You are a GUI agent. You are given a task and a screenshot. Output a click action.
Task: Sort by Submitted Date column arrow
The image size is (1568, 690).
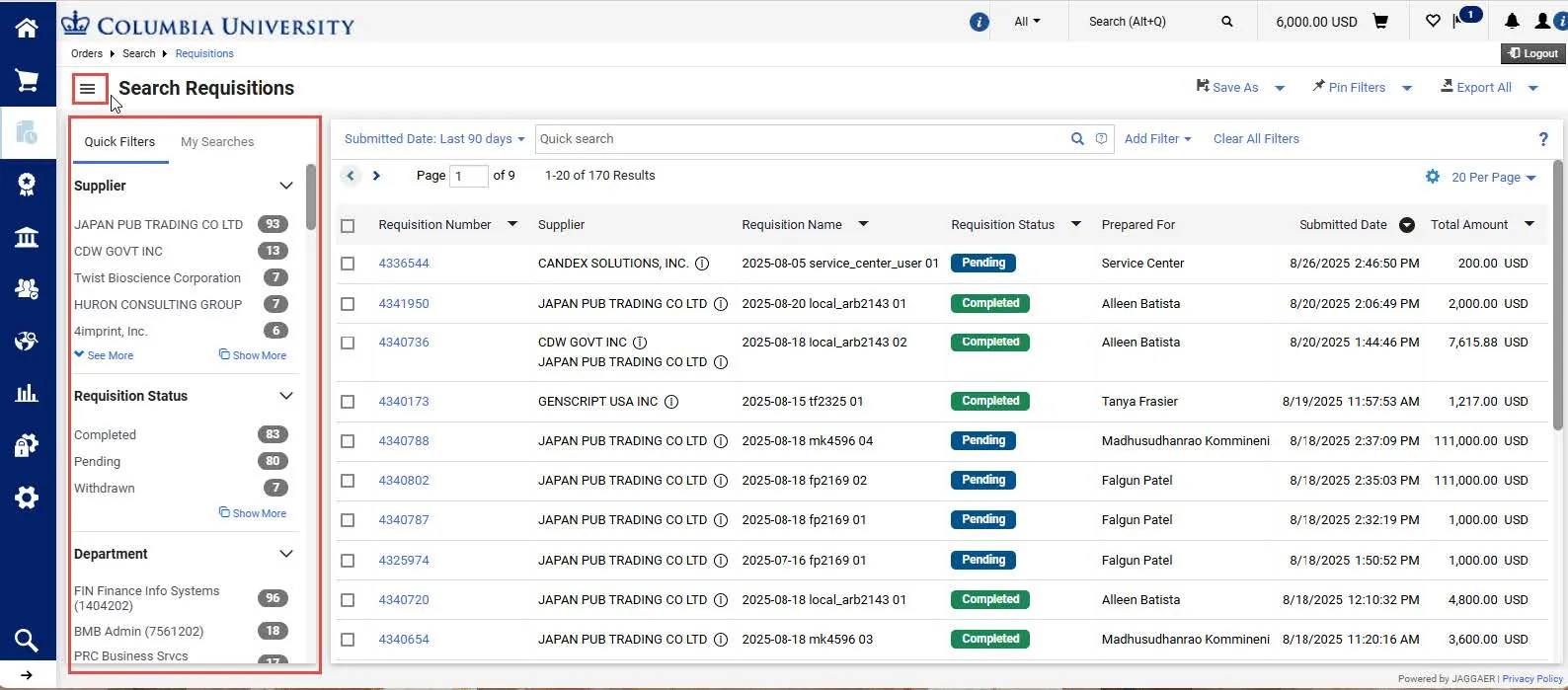pos(1407,225)
